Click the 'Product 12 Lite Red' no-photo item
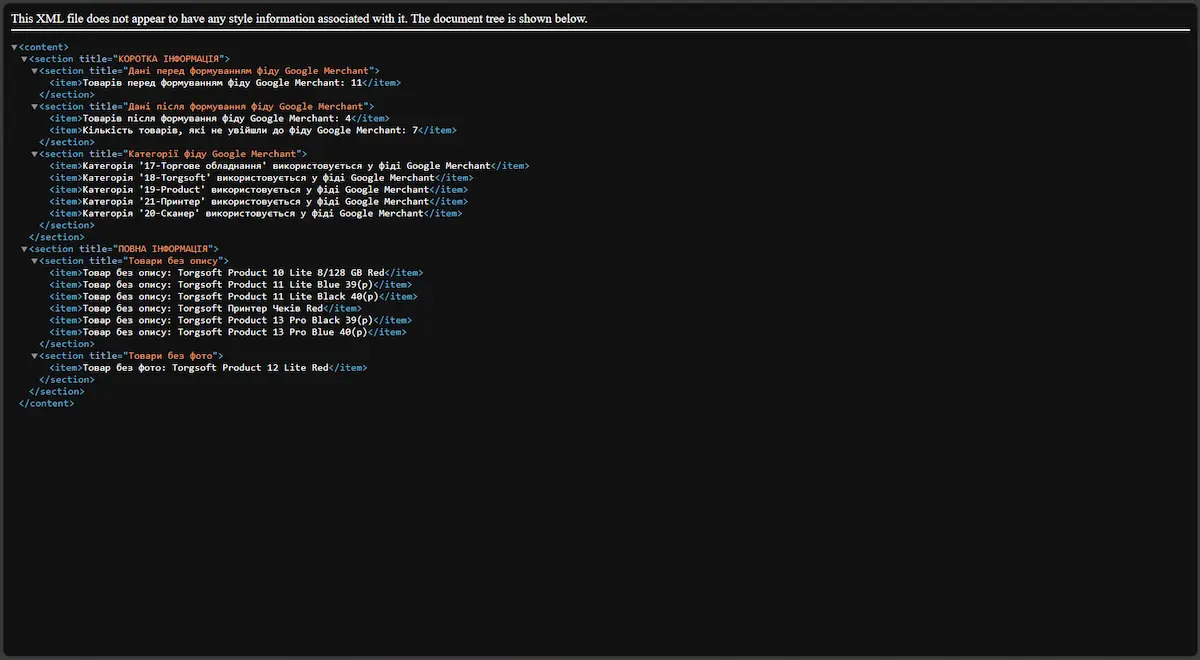Image resolution: width=1200 pixels, height=660 pixels. [206, 368]
